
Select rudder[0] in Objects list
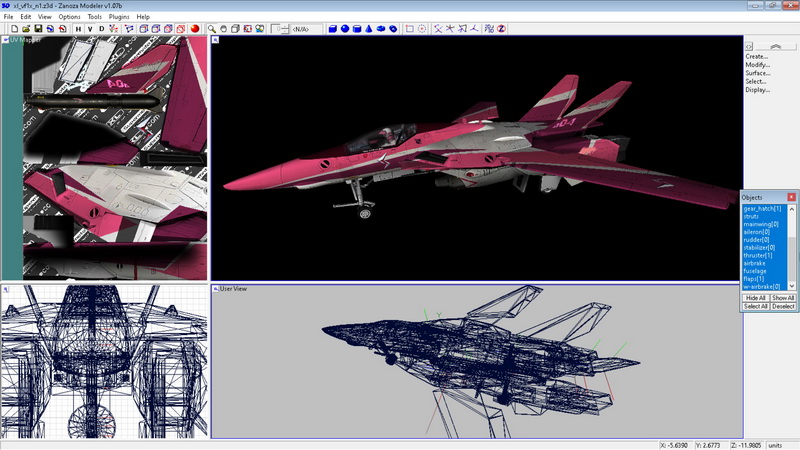(765, 240)
